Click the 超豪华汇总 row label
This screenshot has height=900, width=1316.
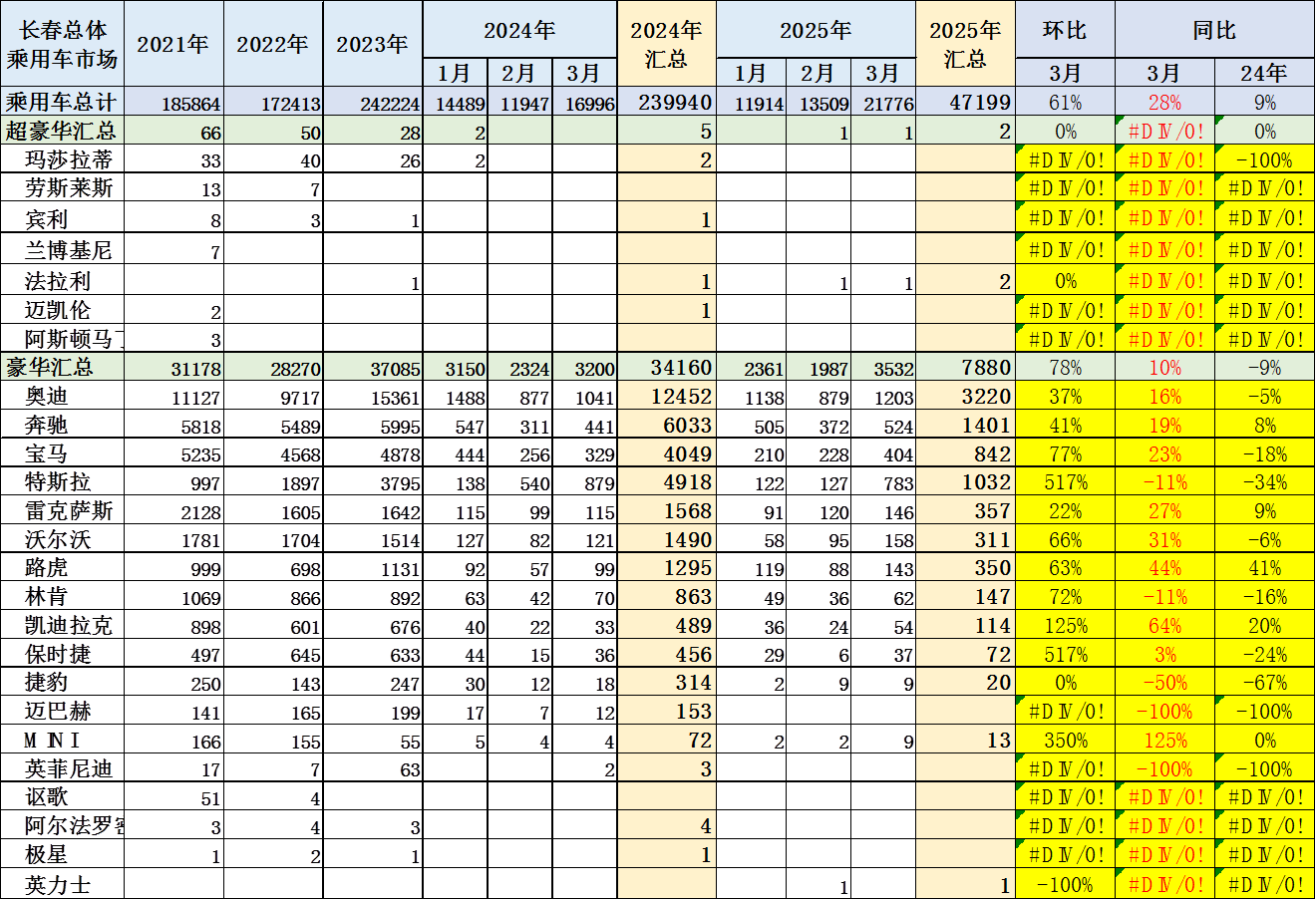pyautogui.click(x=62, y=131)
